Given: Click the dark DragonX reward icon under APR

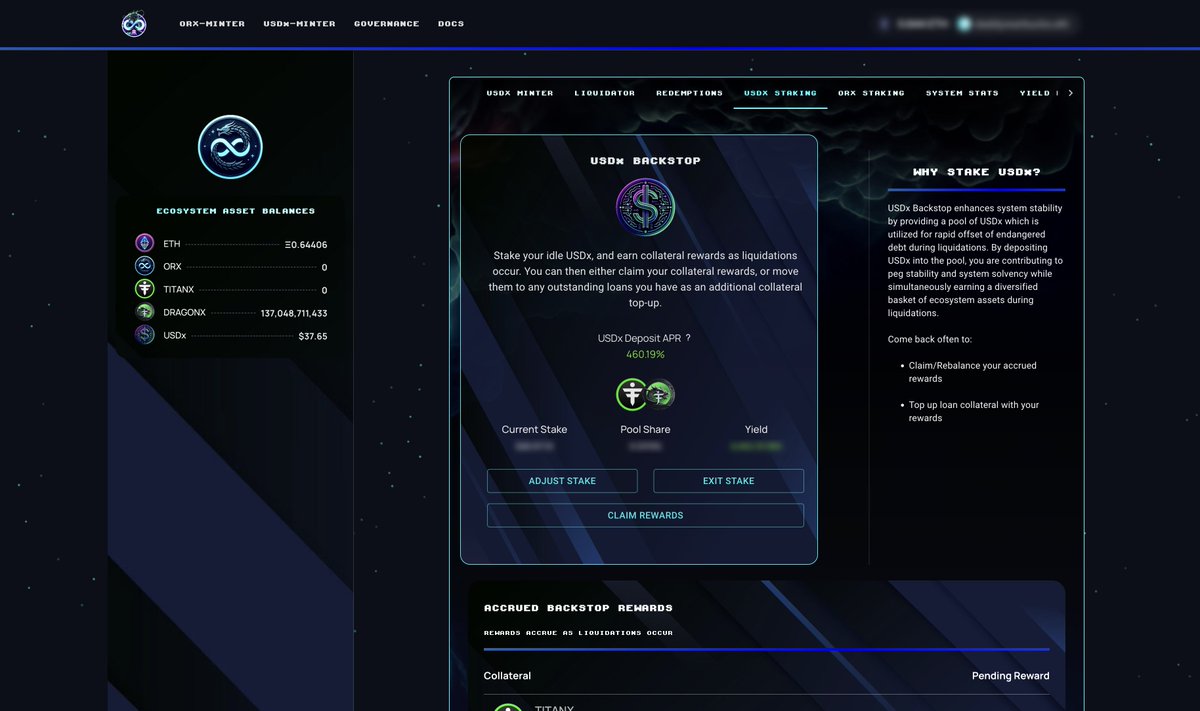Looking at the screenshot, I should pyautogui.click(x=660, y=395).
